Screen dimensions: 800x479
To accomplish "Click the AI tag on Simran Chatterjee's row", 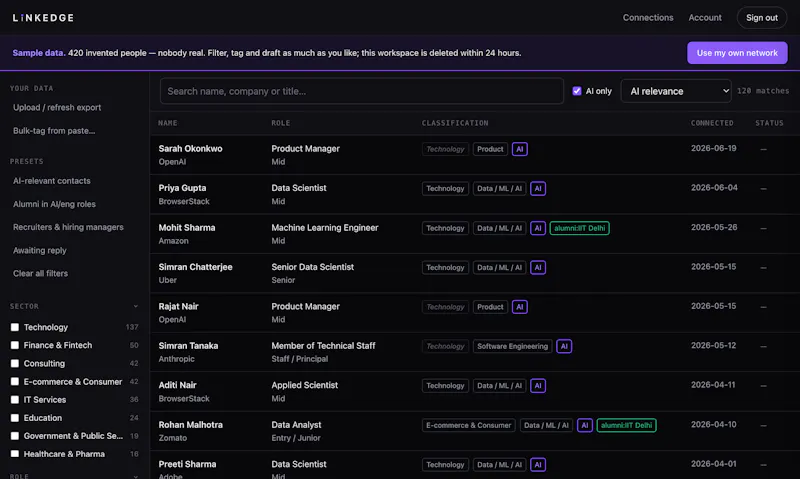I will (538, 268).
